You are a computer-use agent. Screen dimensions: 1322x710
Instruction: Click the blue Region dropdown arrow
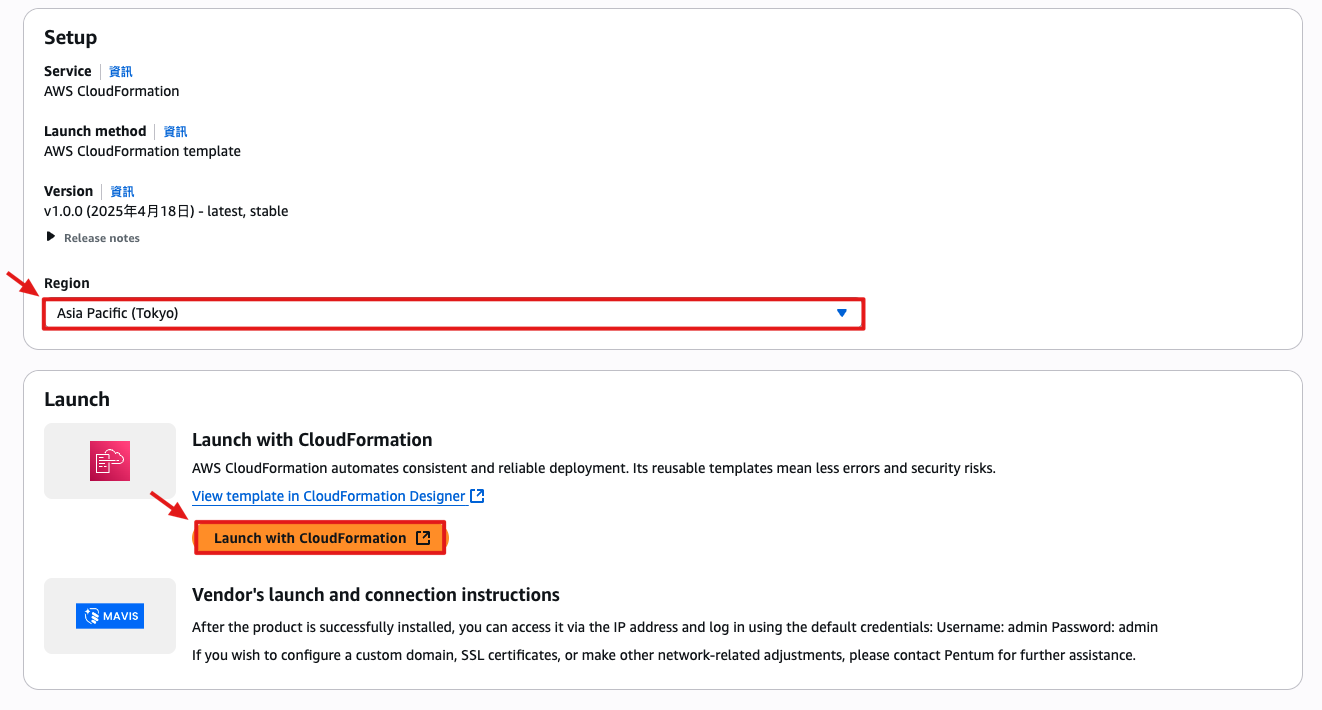842,313
